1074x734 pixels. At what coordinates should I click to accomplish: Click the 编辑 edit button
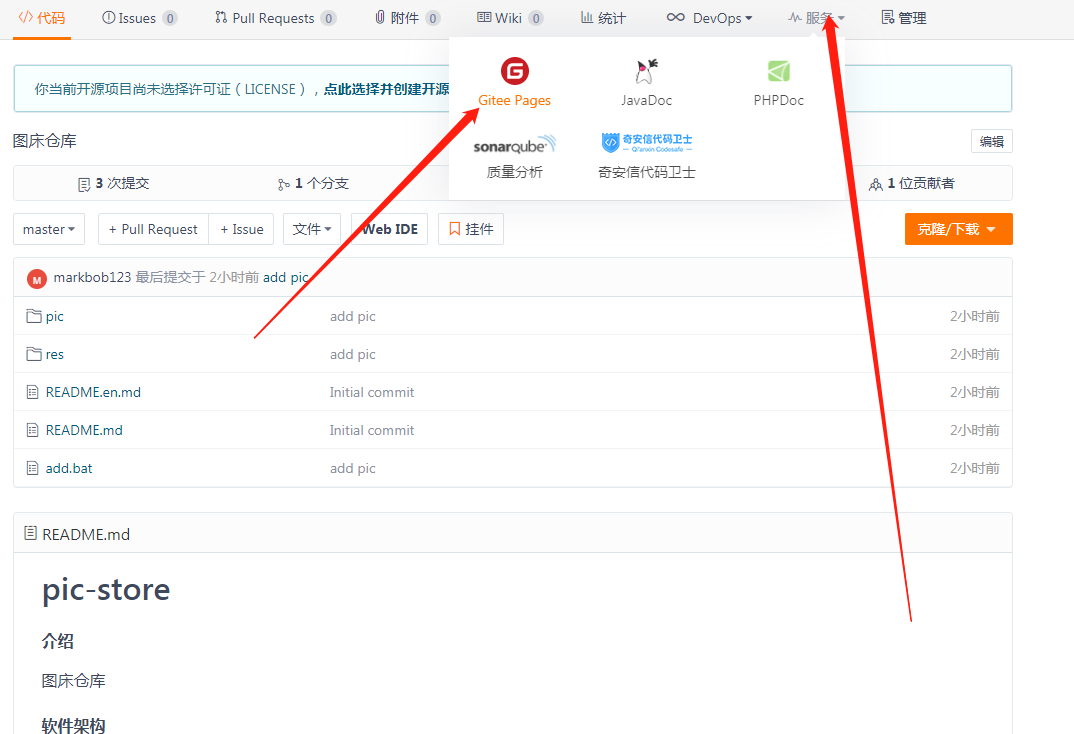point(991,141)
